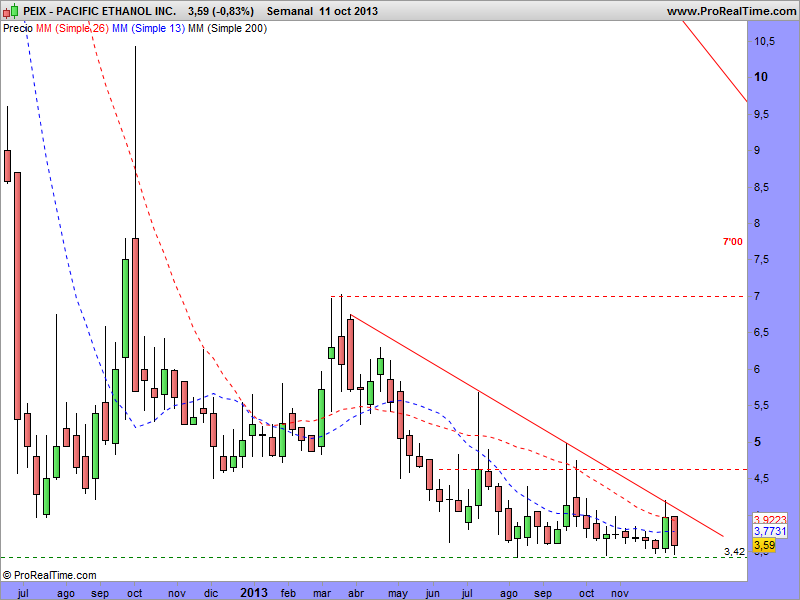
Task: Click the 10,5 price scale label
Action: pyautogui.click(x=764, y=41)
